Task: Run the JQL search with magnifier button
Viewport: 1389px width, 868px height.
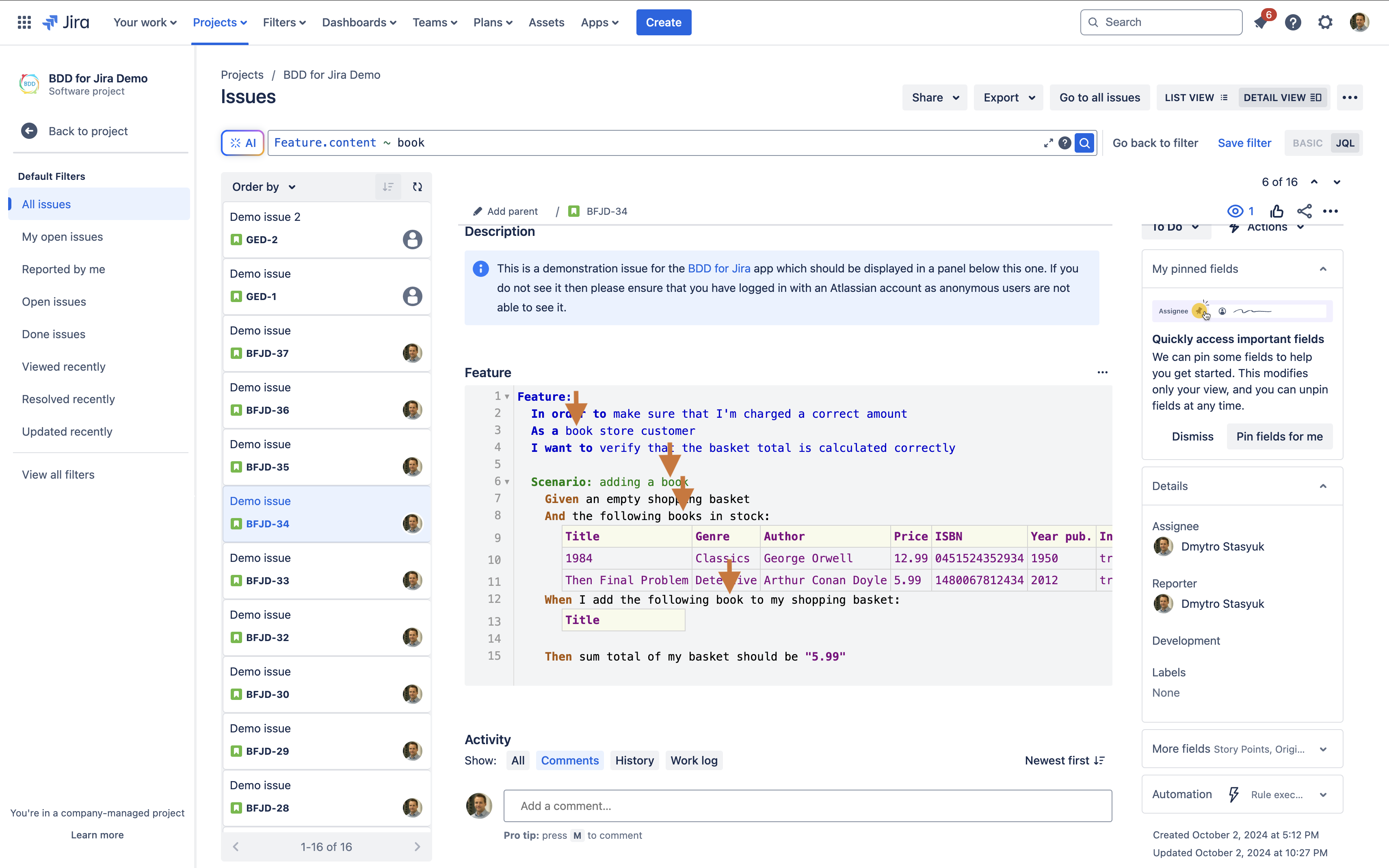Action: click(x=1085, y=143)
